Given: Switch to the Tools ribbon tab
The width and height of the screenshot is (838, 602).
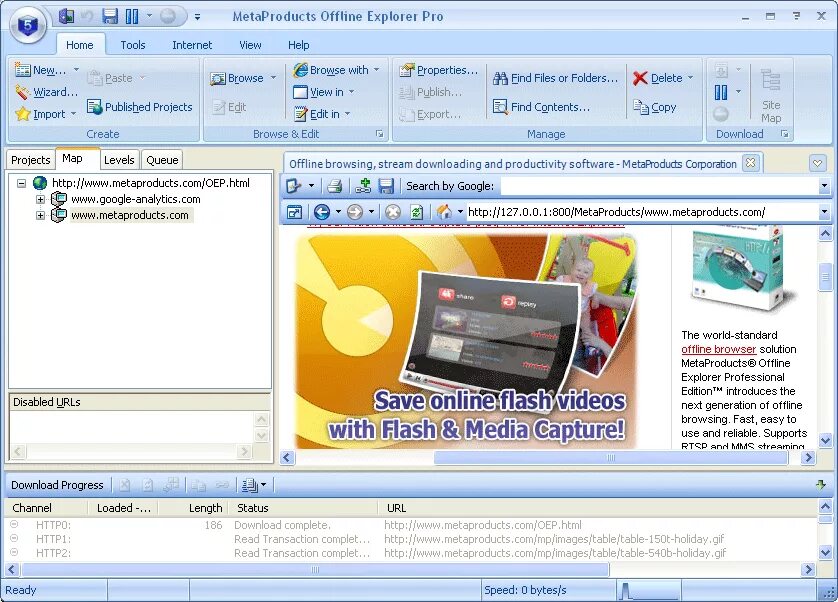Looking at the screenshot, I should coord(133,45).
